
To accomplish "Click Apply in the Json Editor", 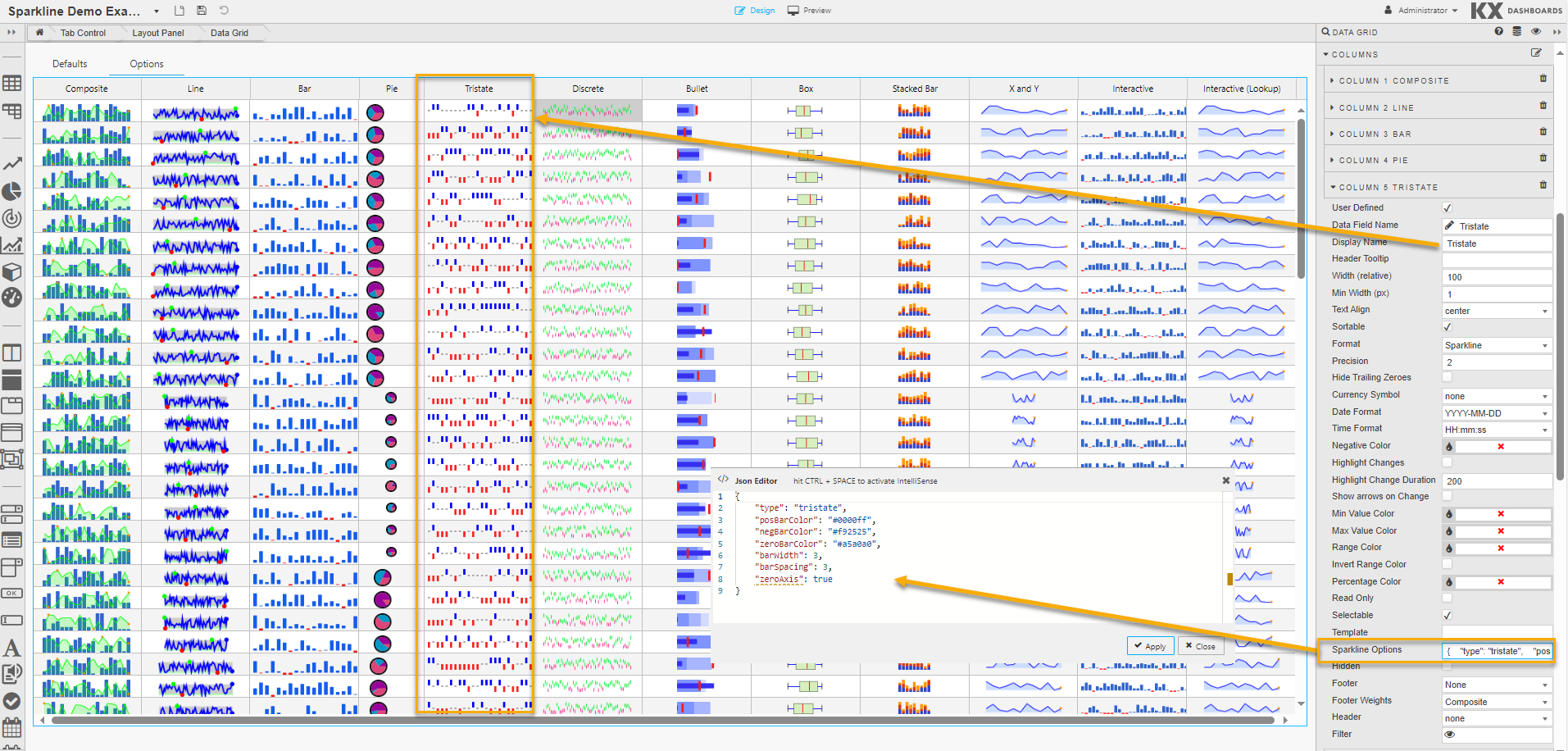I will pos(1150,646).
